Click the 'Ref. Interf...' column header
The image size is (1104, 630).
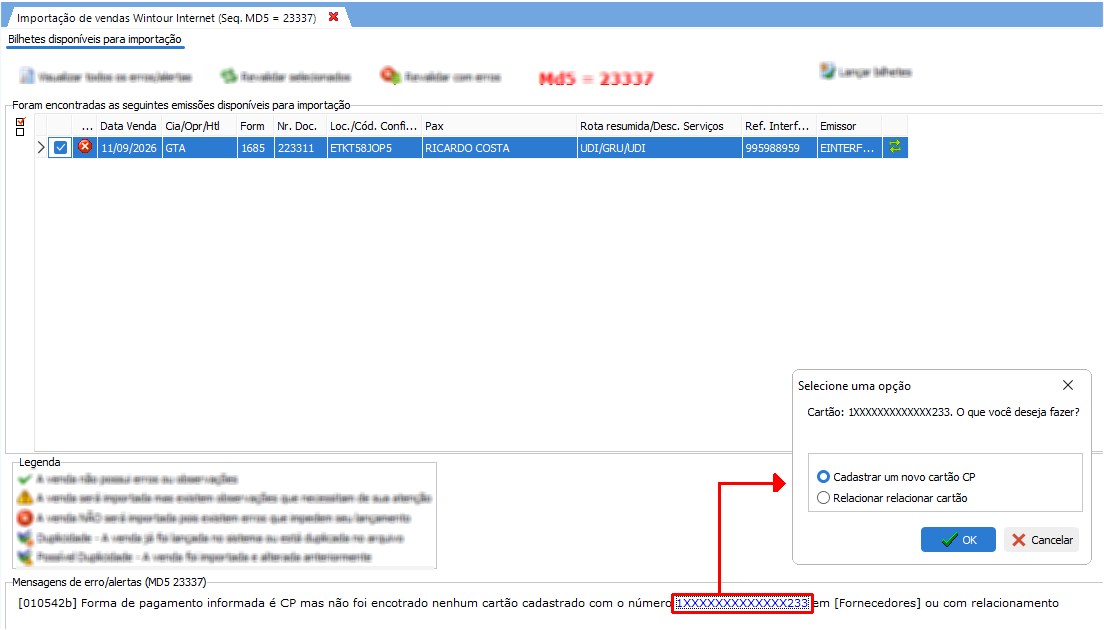coord(779,126)
